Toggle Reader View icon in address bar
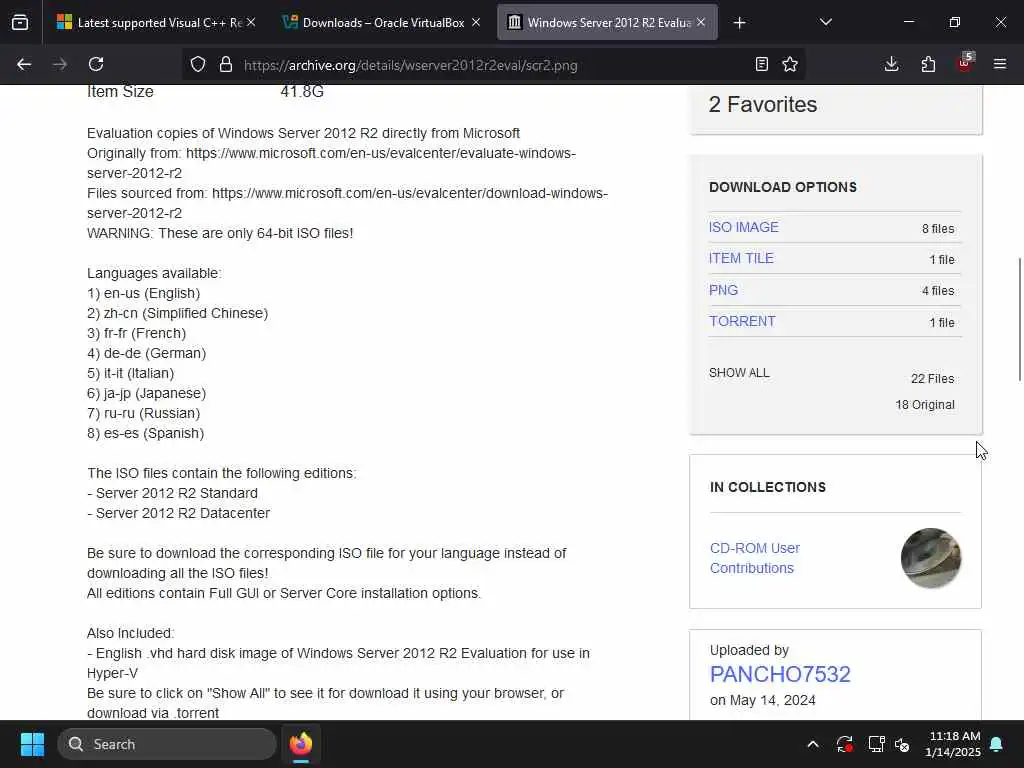Screen dimensions: 1024x768 click(x=761, y=64)
